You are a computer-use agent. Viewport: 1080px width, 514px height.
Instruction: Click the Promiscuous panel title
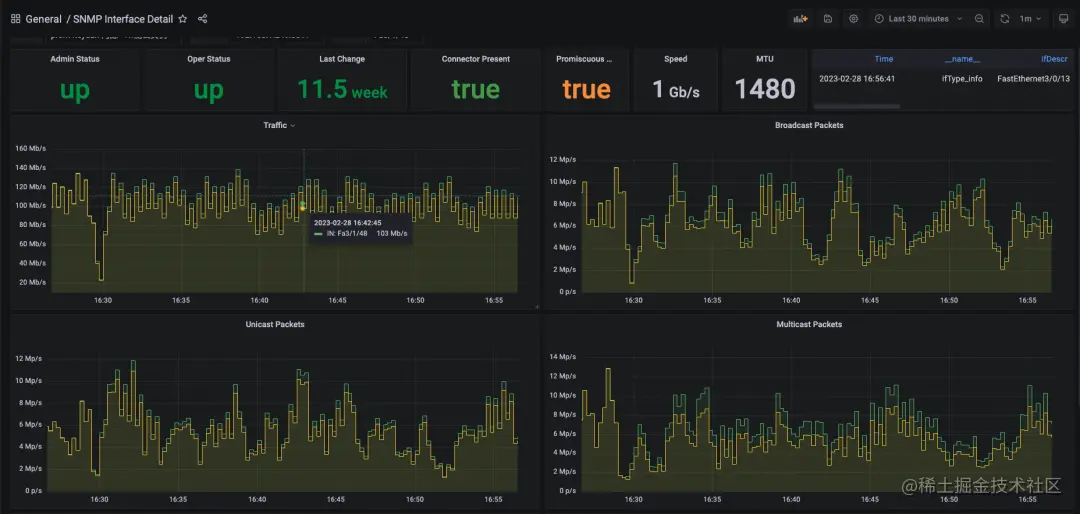tap(584, 59)
